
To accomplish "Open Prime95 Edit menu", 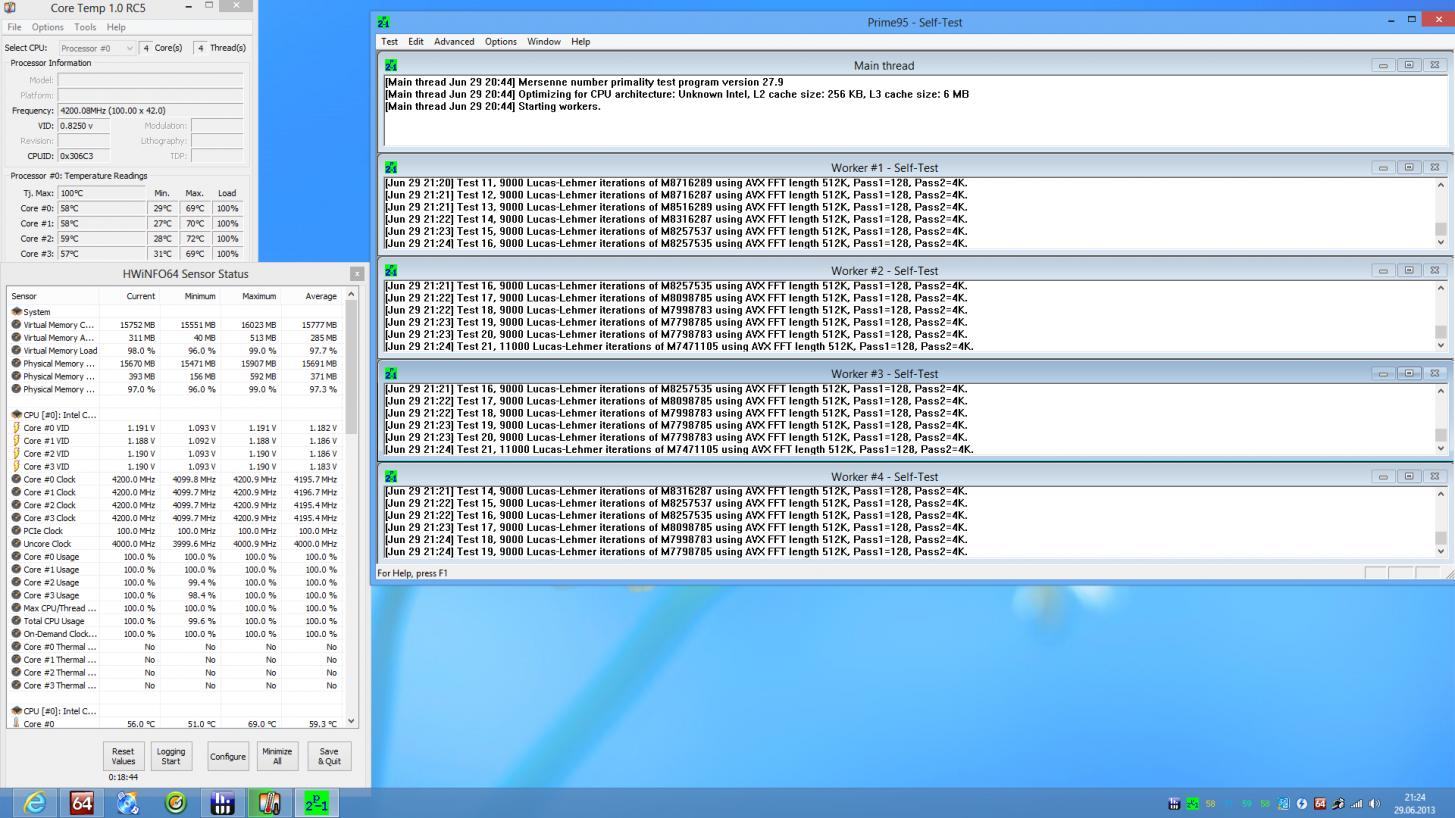I will [x=415, y=42].
